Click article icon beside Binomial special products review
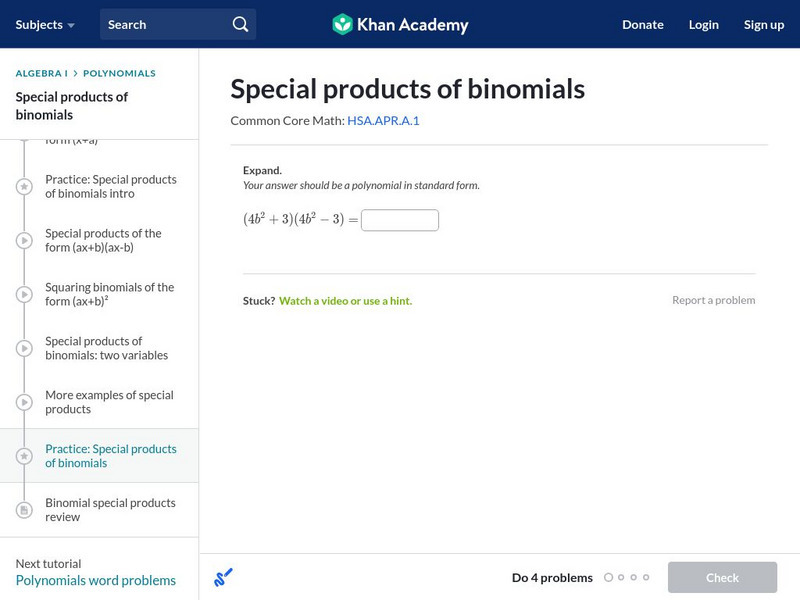This screenshot has height=600, width=800. pyautogui.click(x=24, y=510)
